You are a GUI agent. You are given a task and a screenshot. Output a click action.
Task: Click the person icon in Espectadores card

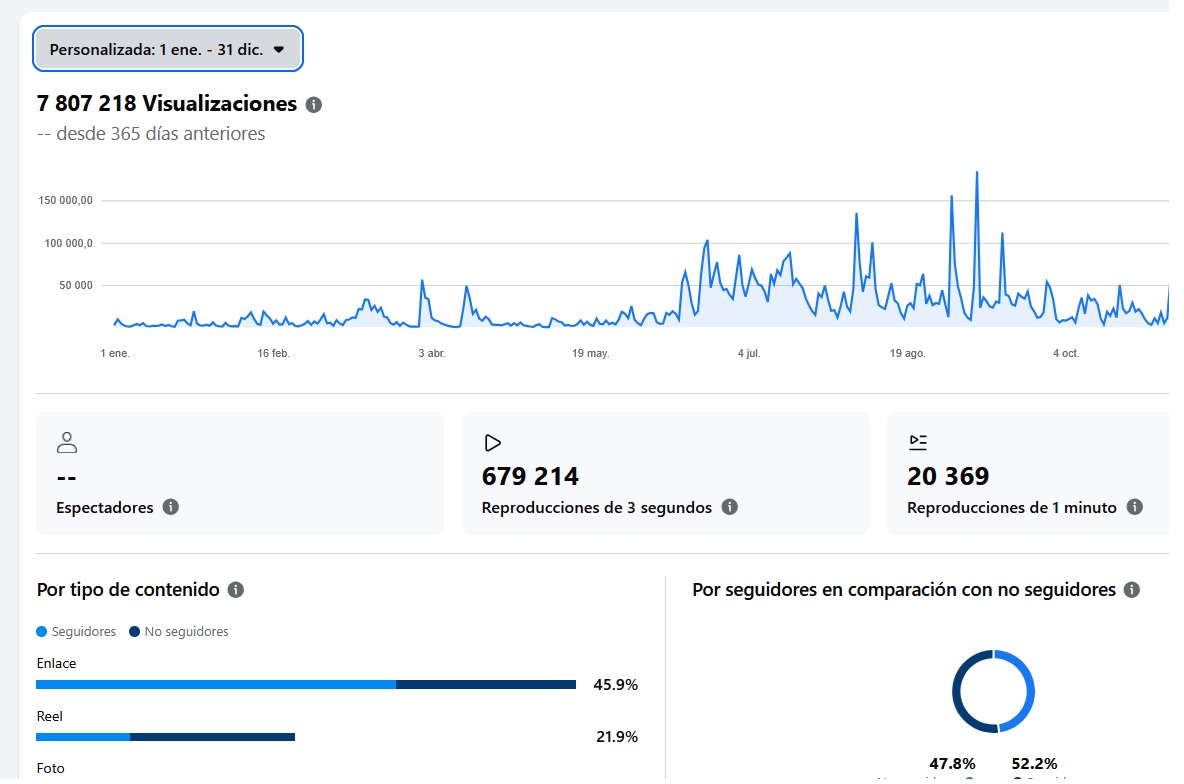pos(67,442)
